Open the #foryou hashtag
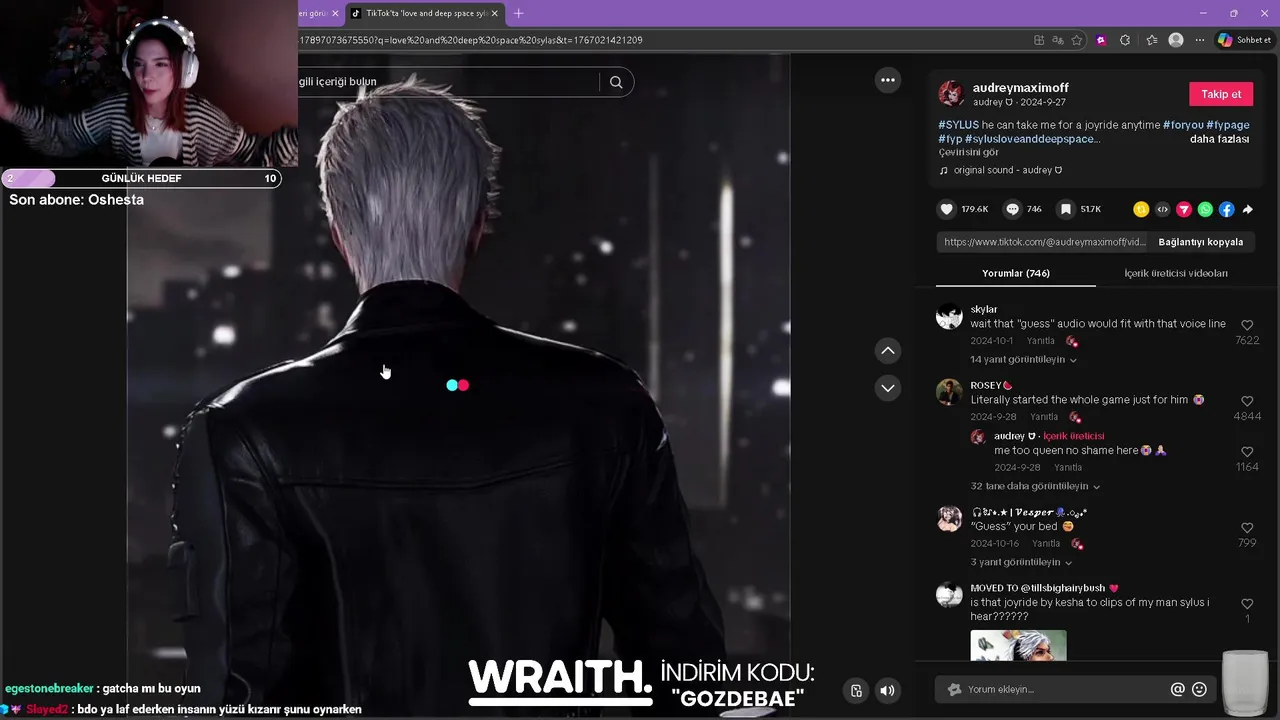 (x=1183, y=125)
